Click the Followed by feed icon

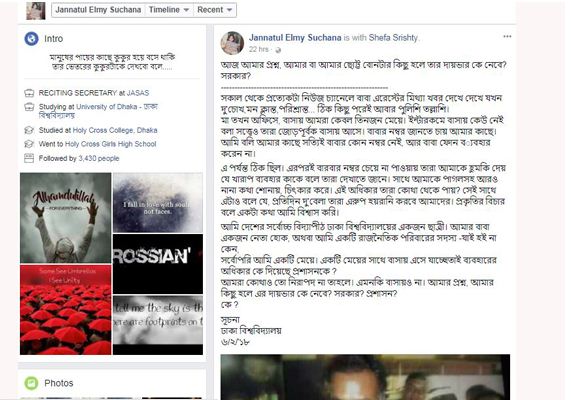[29, 158]
